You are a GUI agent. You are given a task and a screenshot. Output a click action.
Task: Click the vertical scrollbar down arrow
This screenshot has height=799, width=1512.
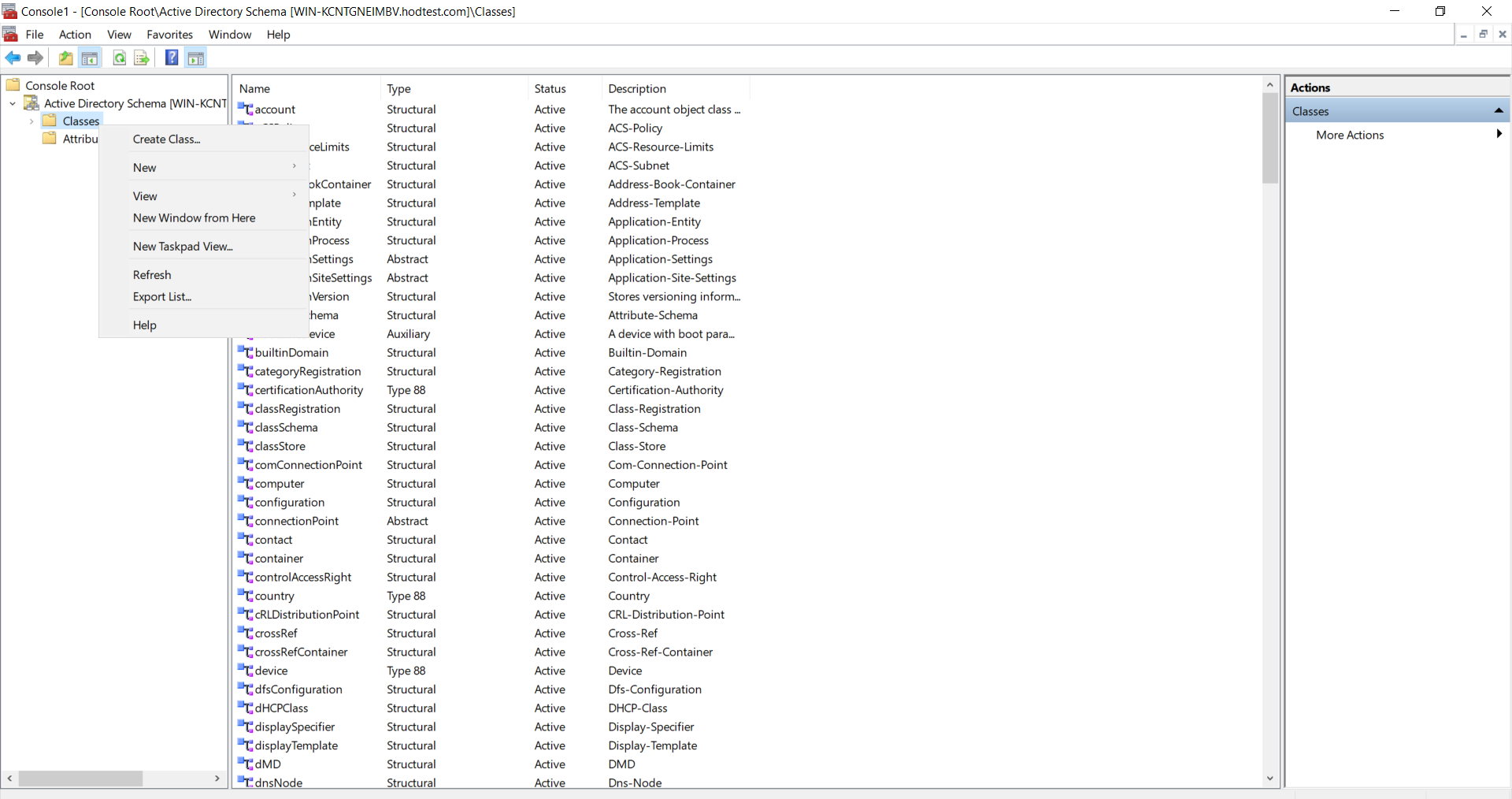1269,779
